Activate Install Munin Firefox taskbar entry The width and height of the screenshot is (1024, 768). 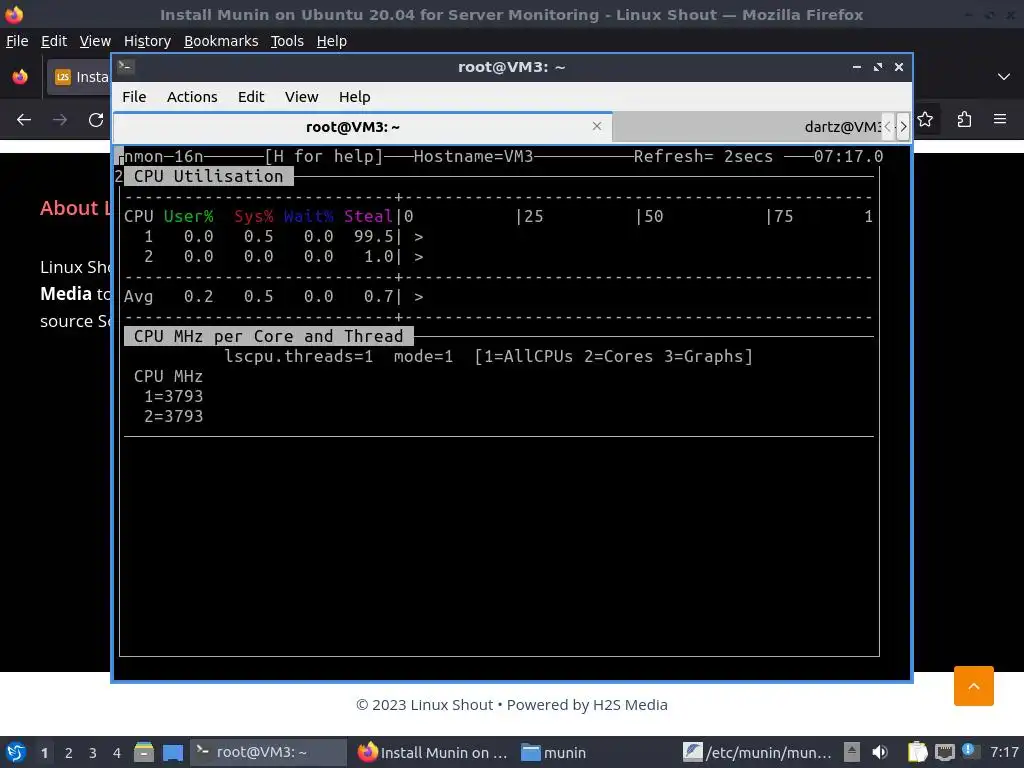tap(432, 752)
